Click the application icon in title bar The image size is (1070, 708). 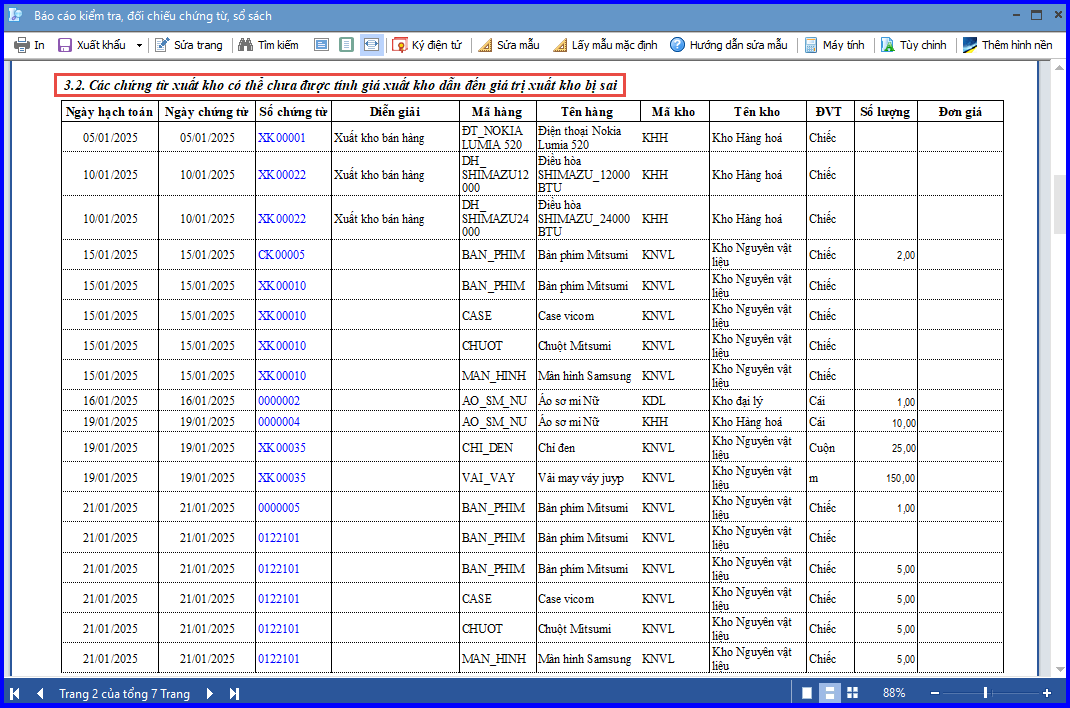tap(15, 15)
